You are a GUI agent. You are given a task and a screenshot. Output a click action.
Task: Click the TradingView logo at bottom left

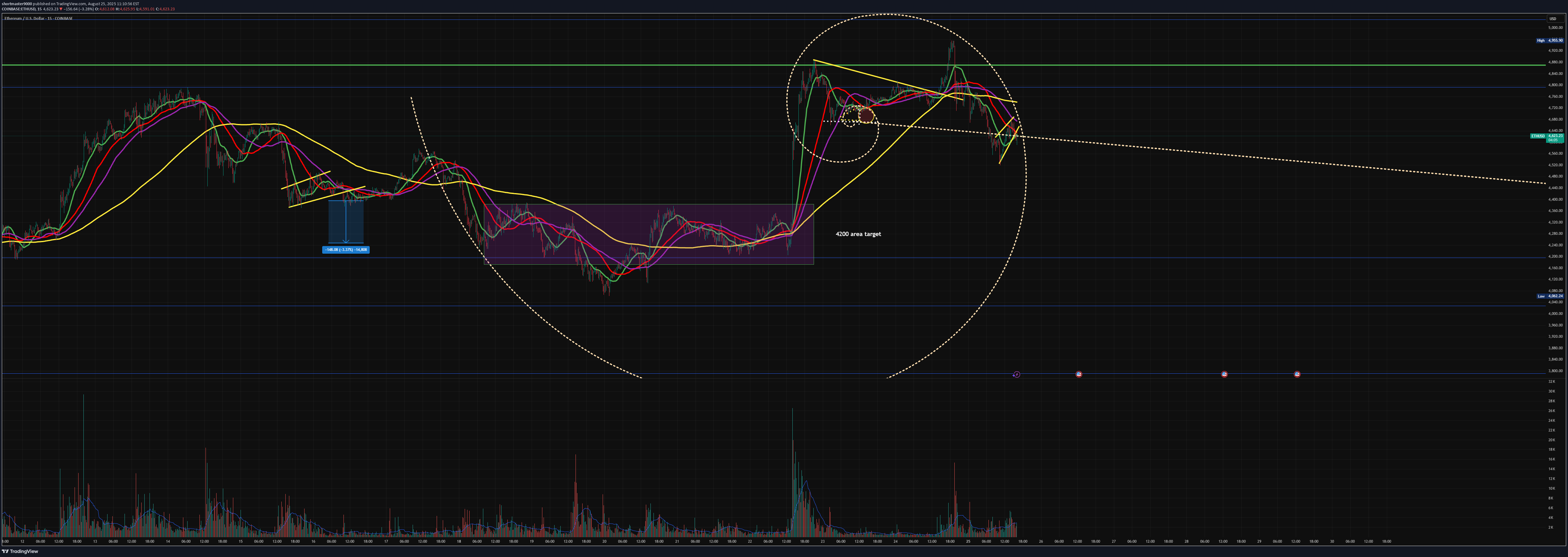pos(20,552)
